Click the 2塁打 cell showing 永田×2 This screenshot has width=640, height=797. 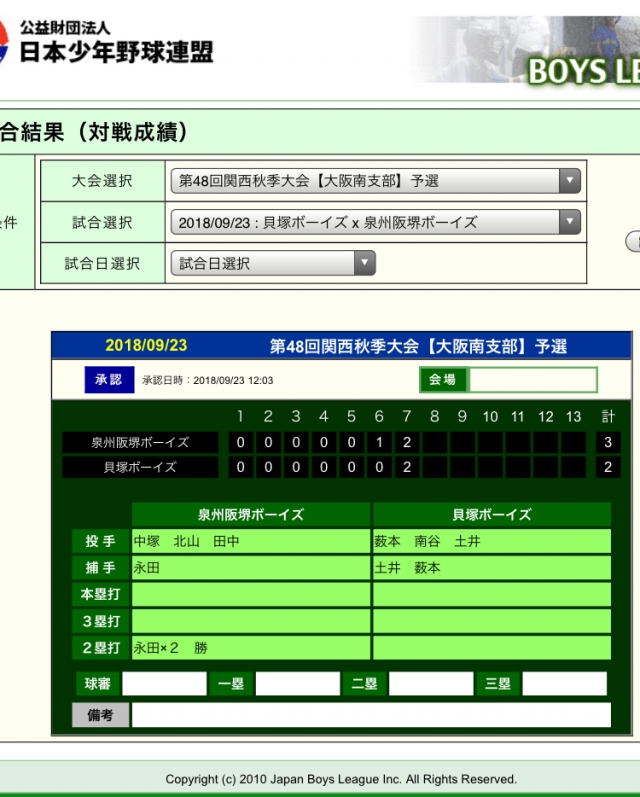pyautogui.click(x=251, y=648)
